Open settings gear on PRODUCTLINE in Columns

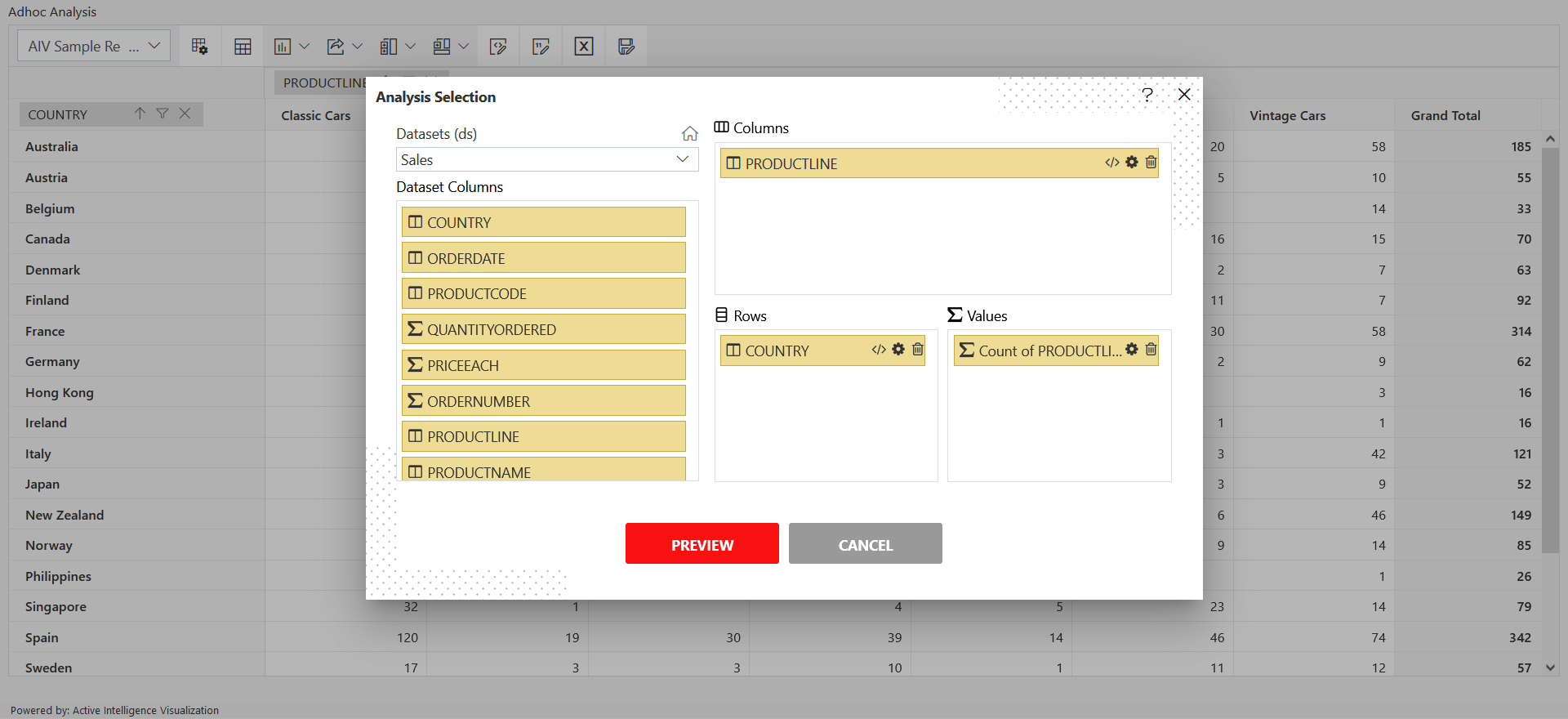pyautogui.click(x=1132, y=162)
